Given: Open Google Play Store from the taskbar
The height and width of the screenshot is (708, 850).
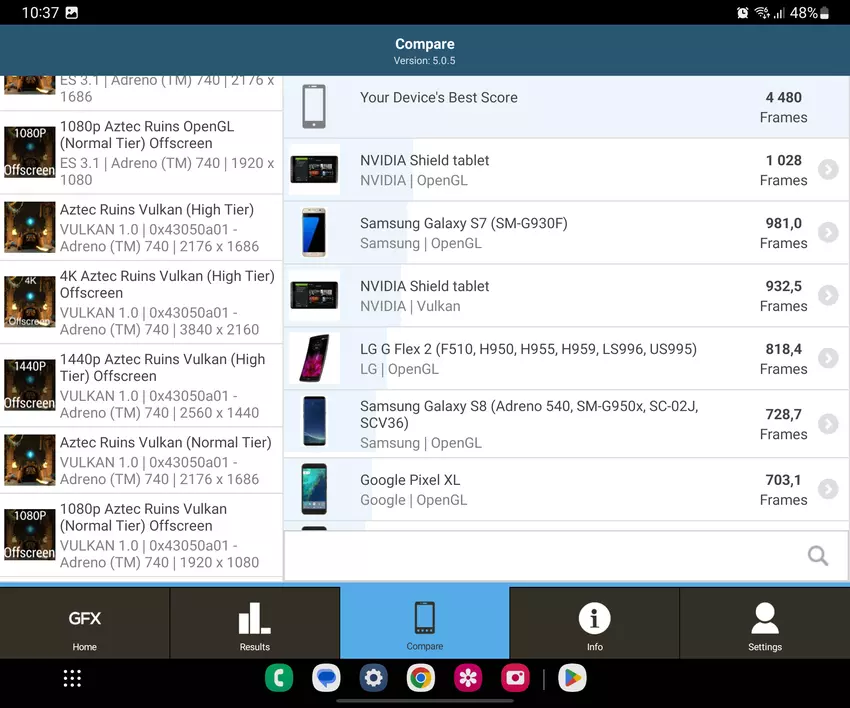Looking at the screenshot, I should tap(572, 679).
